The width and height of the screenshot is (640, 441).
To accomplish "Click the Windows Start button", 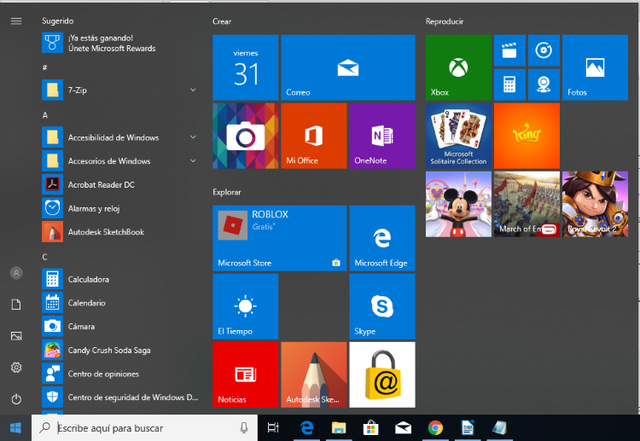I will click(x=16, y=428).
